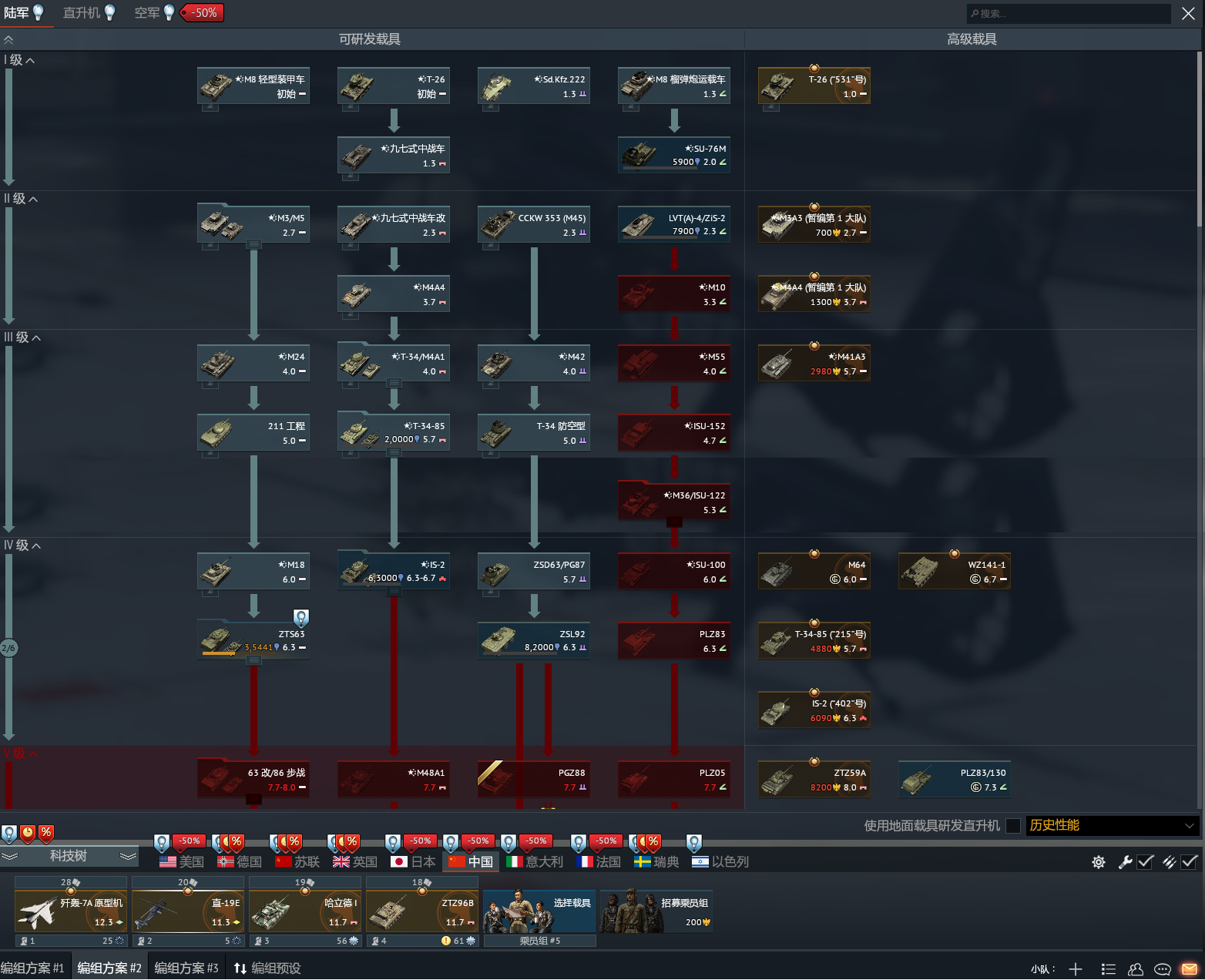Image resolution: width=1205 pixels, height=980 pixels.
Task: Select the 乘员组 #5 label bar
Action: (x=539, y=941)
